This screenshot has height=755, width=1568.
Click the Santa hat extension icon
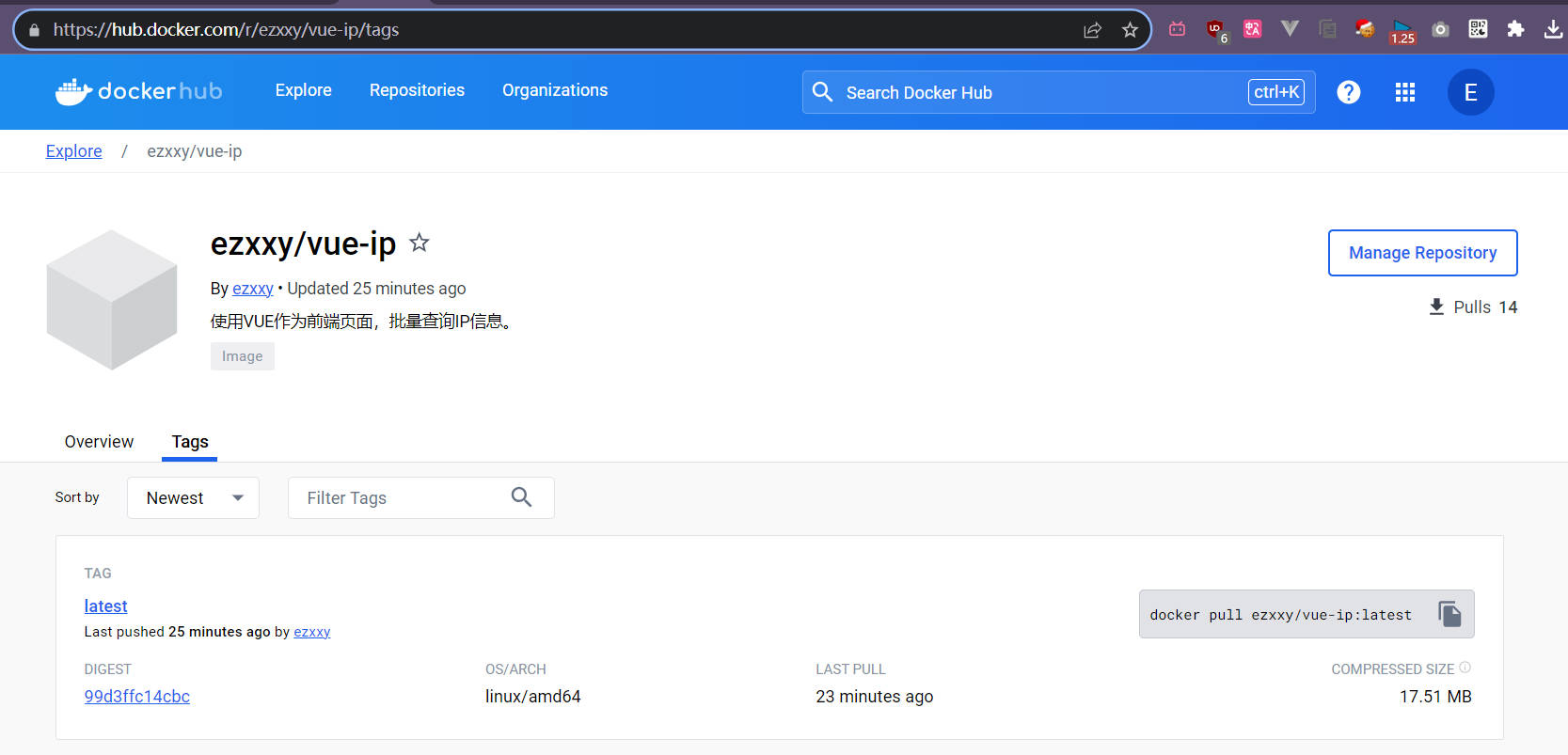tap(1365, 29)
